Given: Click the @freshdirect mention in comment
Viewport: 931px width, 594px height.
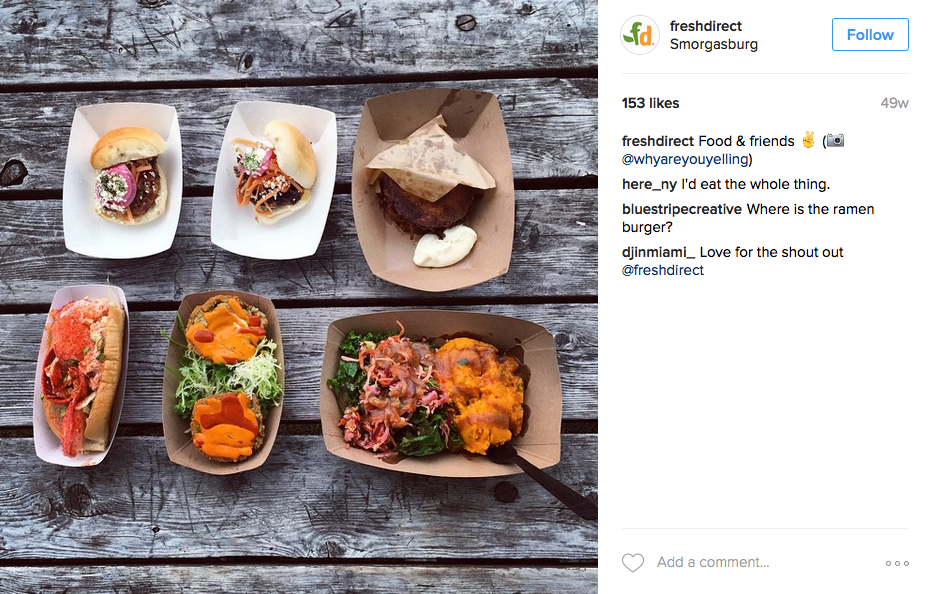Looking at the screenshot, I should (x=663, y=270).
